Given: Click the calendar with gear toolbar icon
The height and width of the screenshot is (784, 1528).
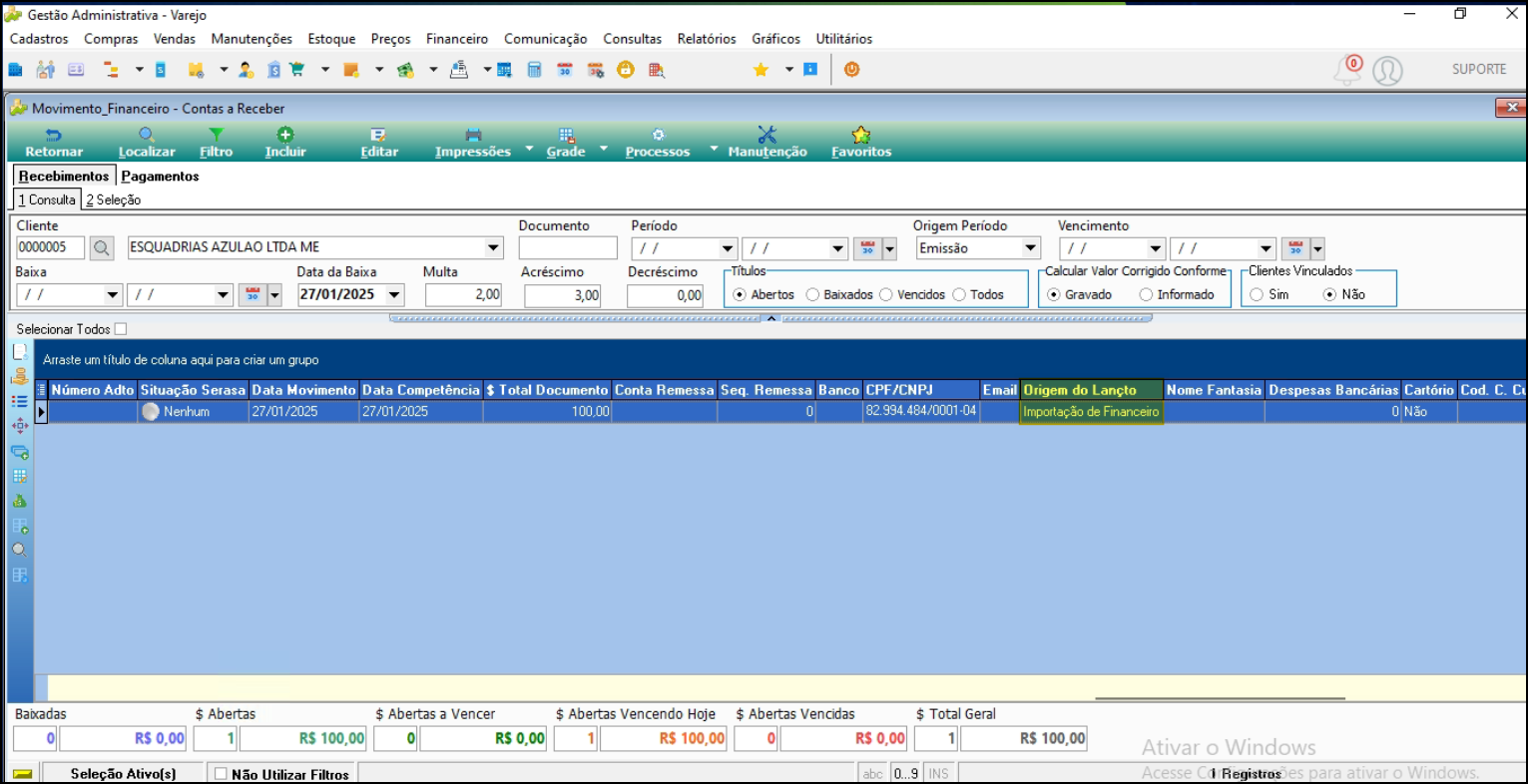Looking at the screenshot, I should point(596,70).
